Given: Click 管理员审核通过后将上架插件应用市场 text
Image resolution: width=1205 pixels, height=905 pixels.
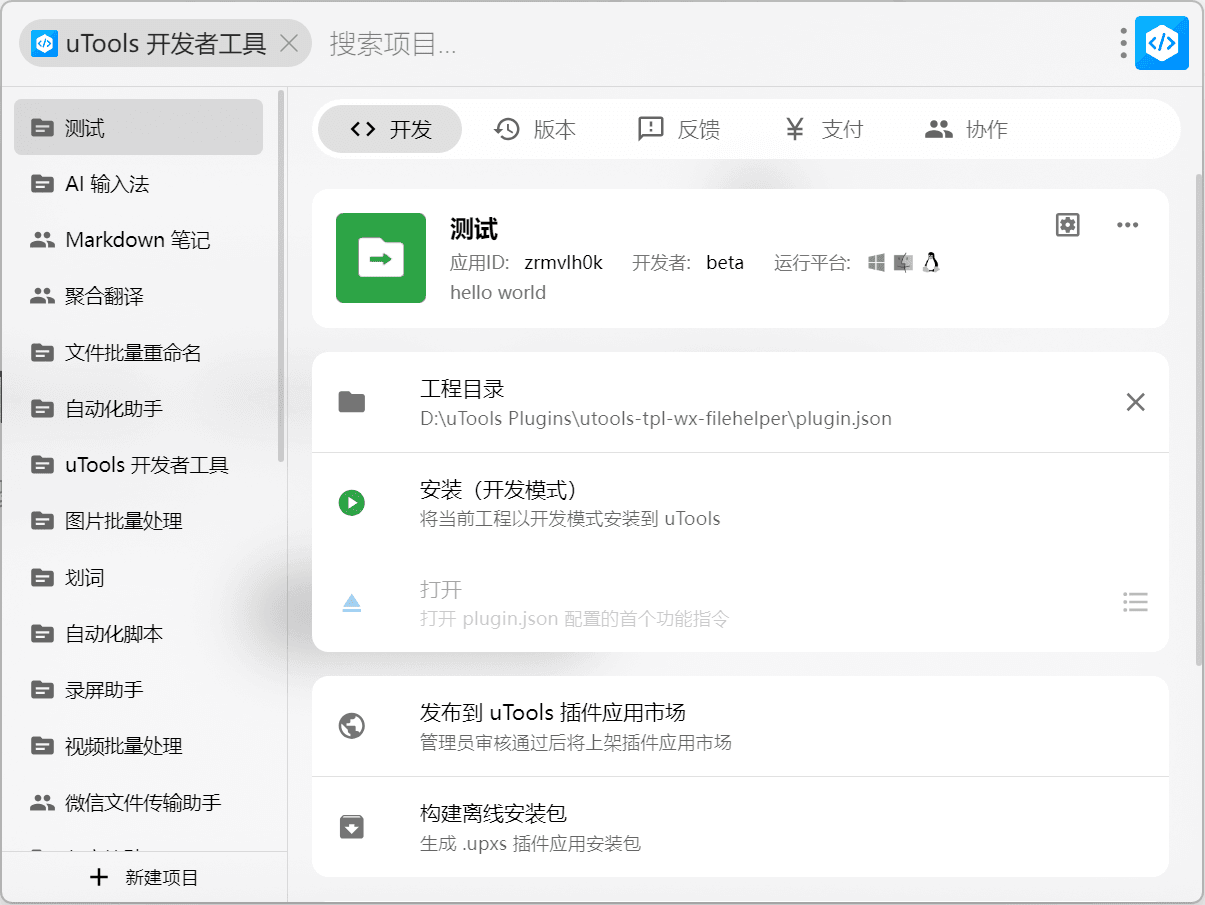Looking at the screenshot, I should point(576,742).
